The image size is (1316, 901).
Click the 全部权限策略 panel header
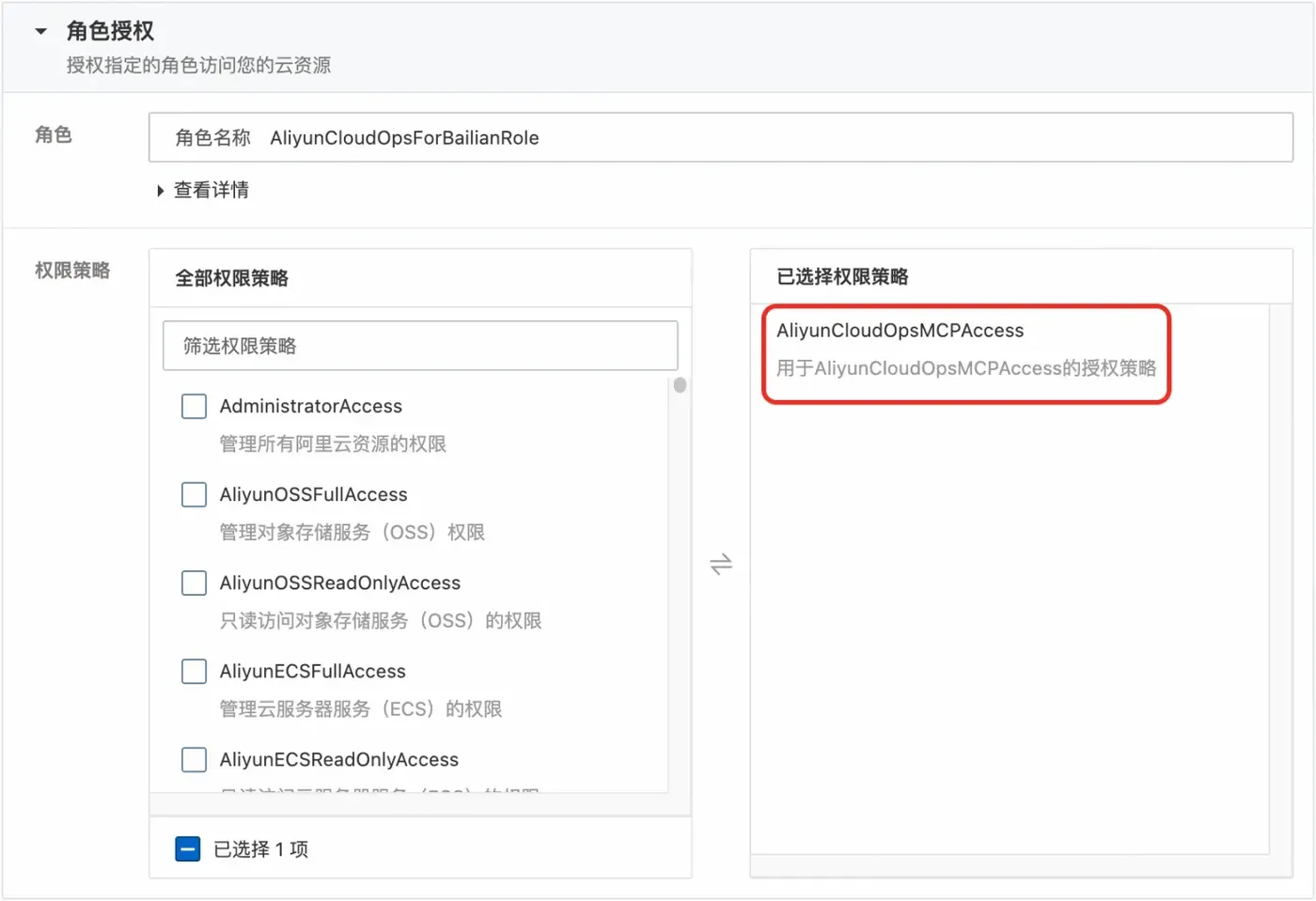click(232, 278)
